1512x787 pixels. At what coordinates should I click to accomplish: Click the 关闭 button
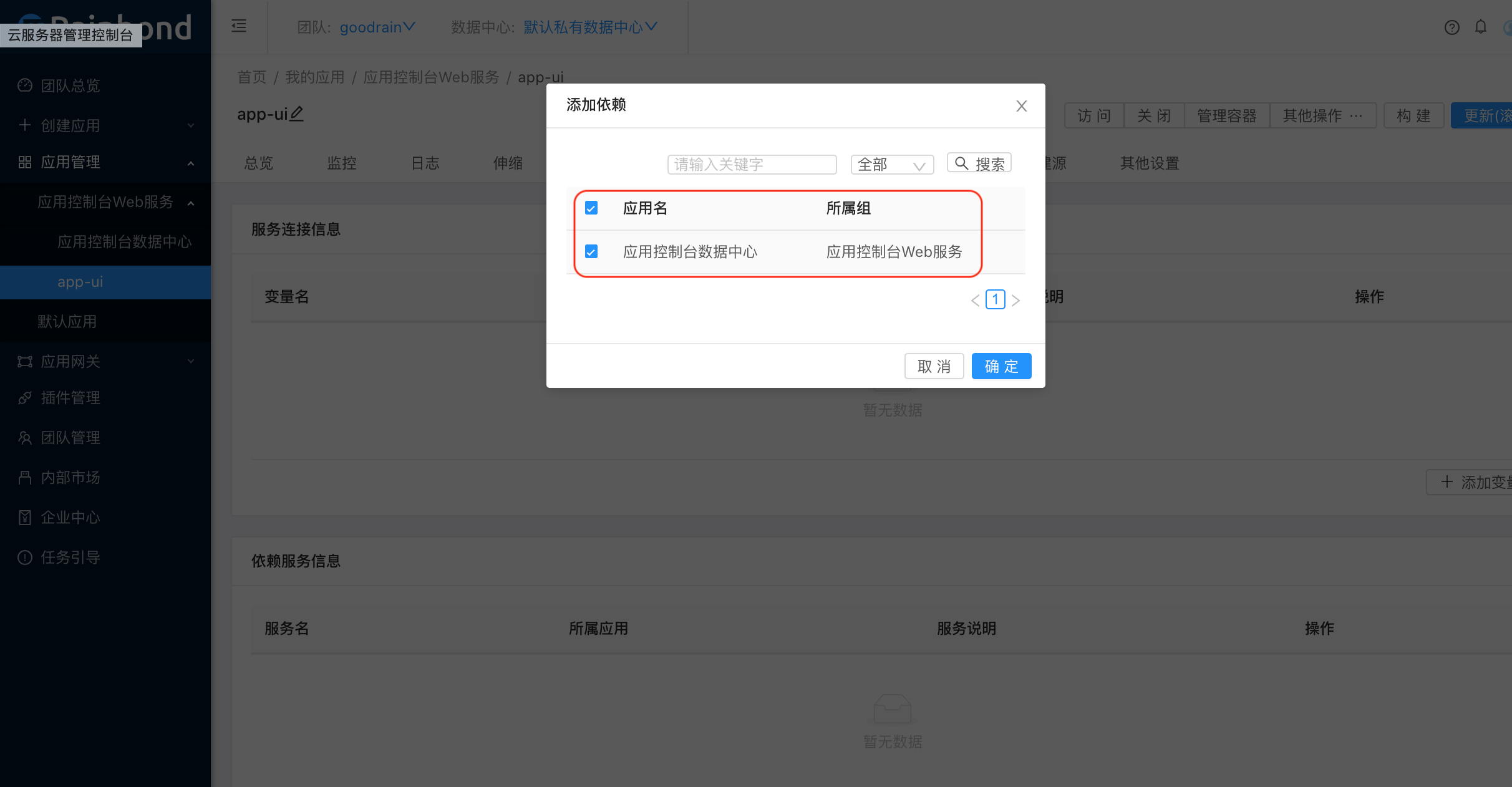[x=1154, y=115]
